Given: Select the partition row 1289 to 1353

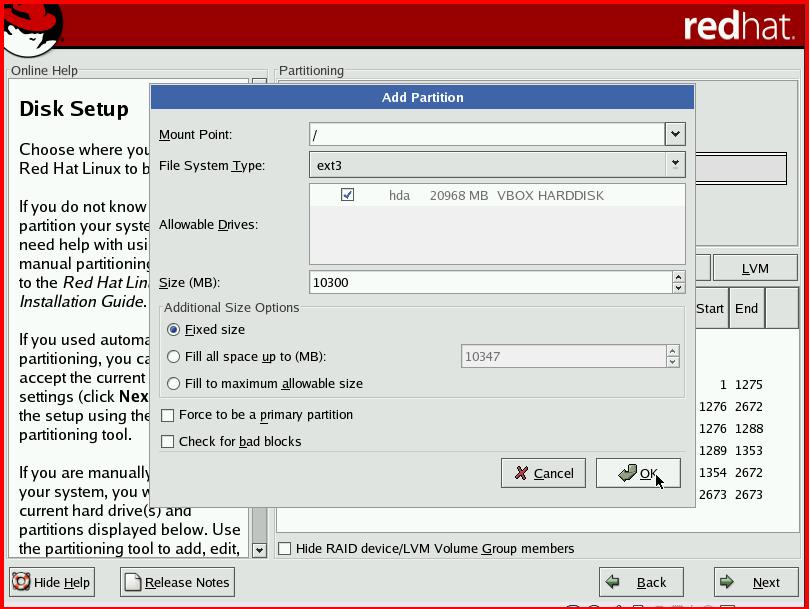Looking at the screenshot, I should pos(747,450).
